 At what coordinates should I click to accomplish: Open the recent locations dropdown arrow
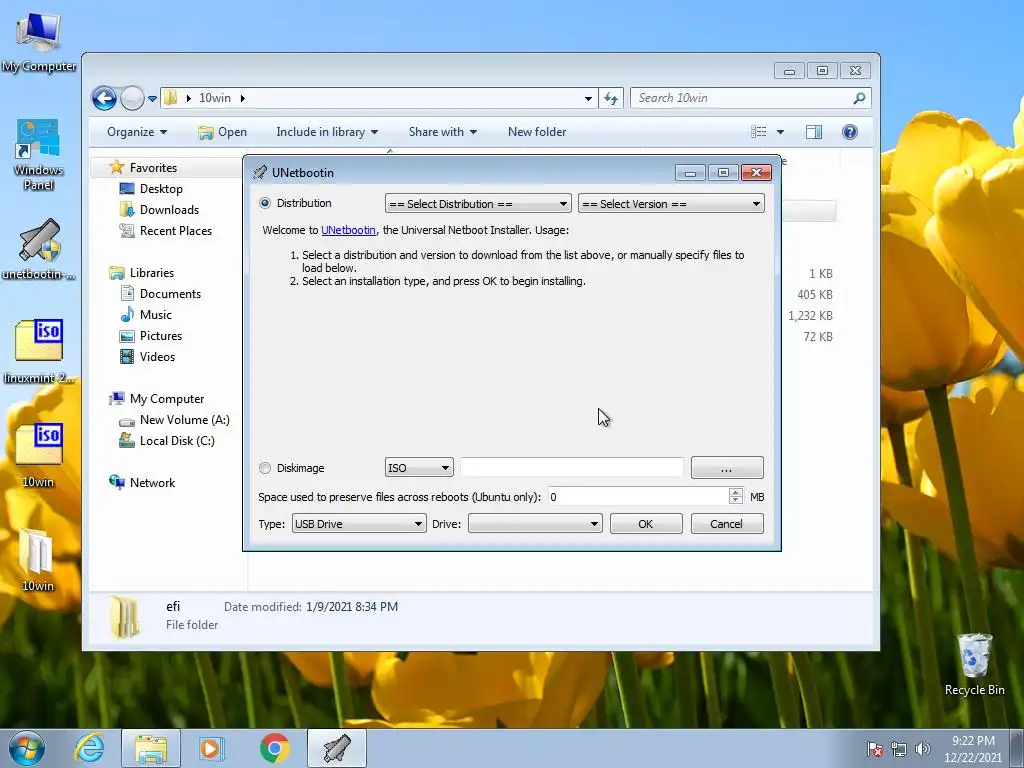click(152, 99)
